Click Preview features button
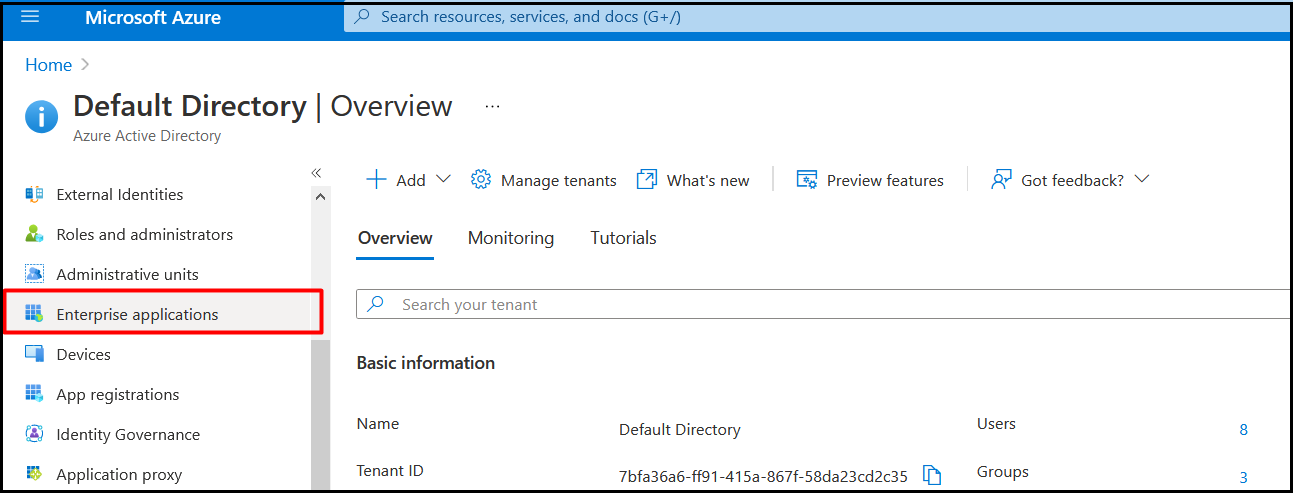This screenshot has height=493, width=1293. pos(870,180)
